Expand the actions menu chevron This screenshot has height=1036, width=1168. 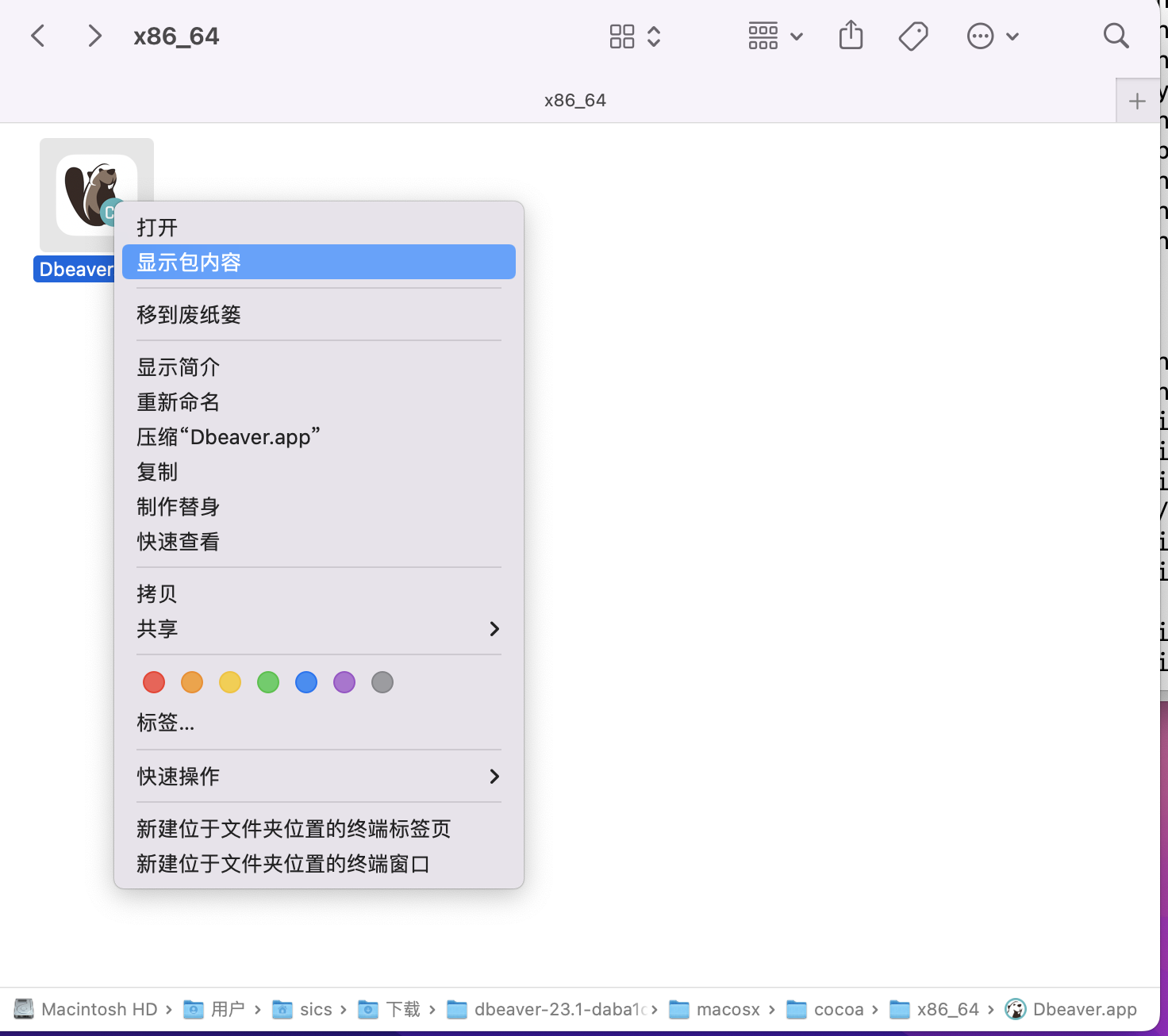tap(1012, 36)
